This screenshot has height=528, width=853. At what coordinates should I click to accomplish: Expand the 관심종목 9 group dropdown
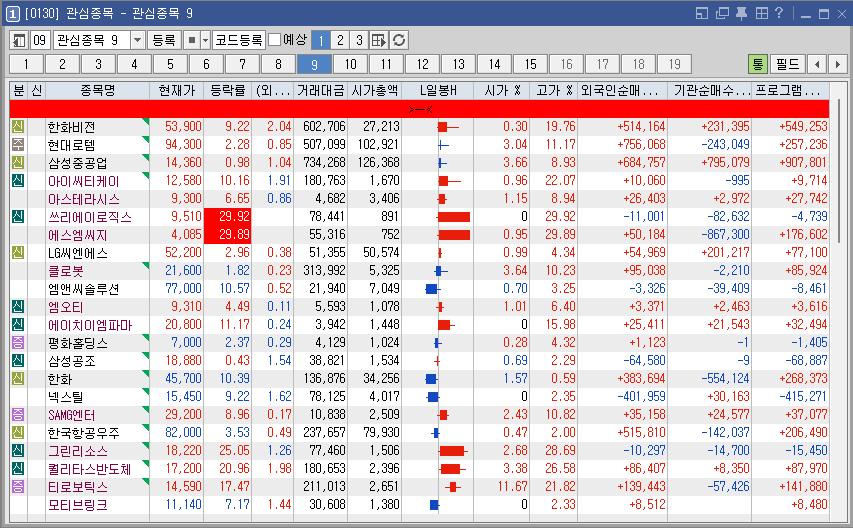[x=137, y=40]
